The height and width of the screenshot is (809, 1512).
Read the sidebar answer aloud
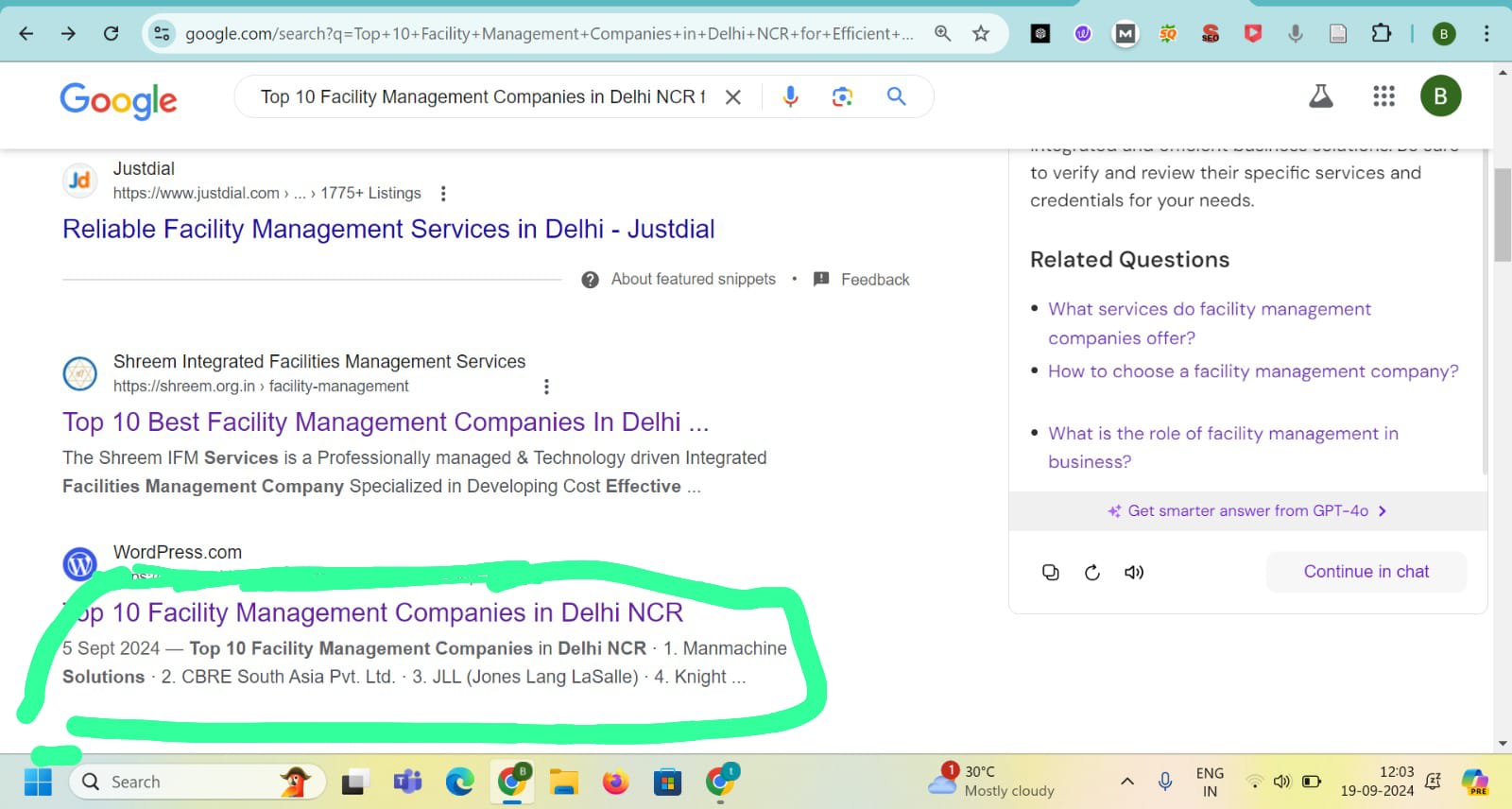point(1134,572)
